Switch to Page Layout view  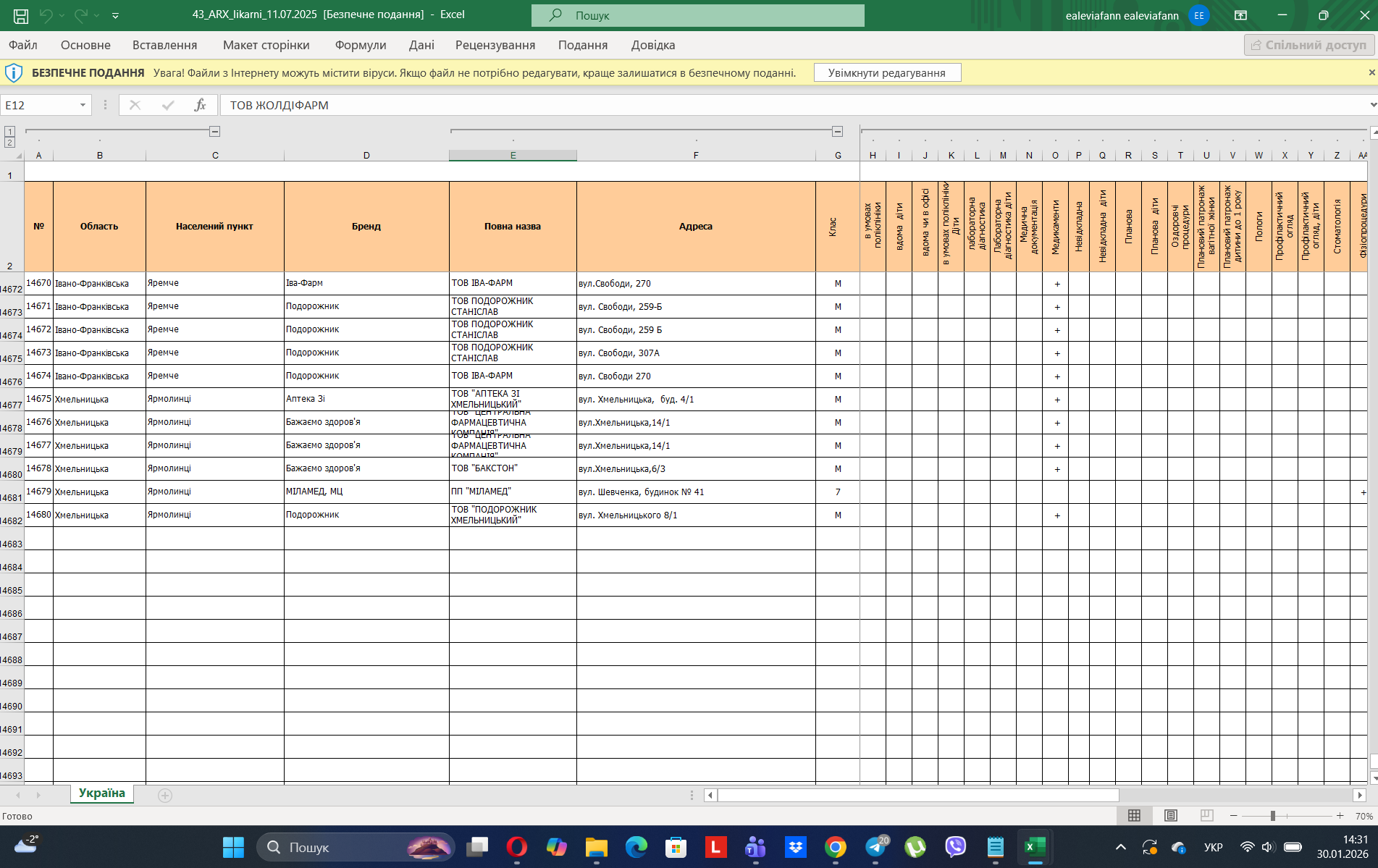[1171, 816]
